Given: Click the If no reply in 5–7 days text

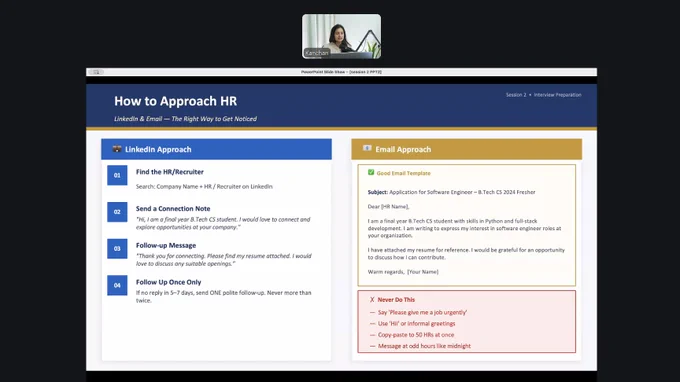Looking at the screenshot, I should click(224, 297).
